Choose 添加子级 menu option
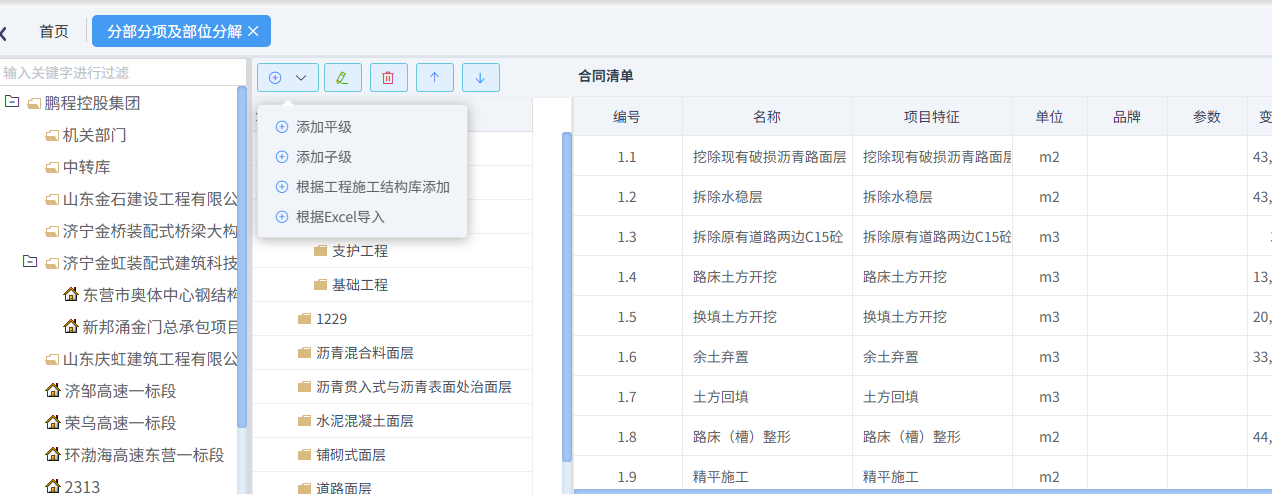1272x494 pixels. (323, 157)
